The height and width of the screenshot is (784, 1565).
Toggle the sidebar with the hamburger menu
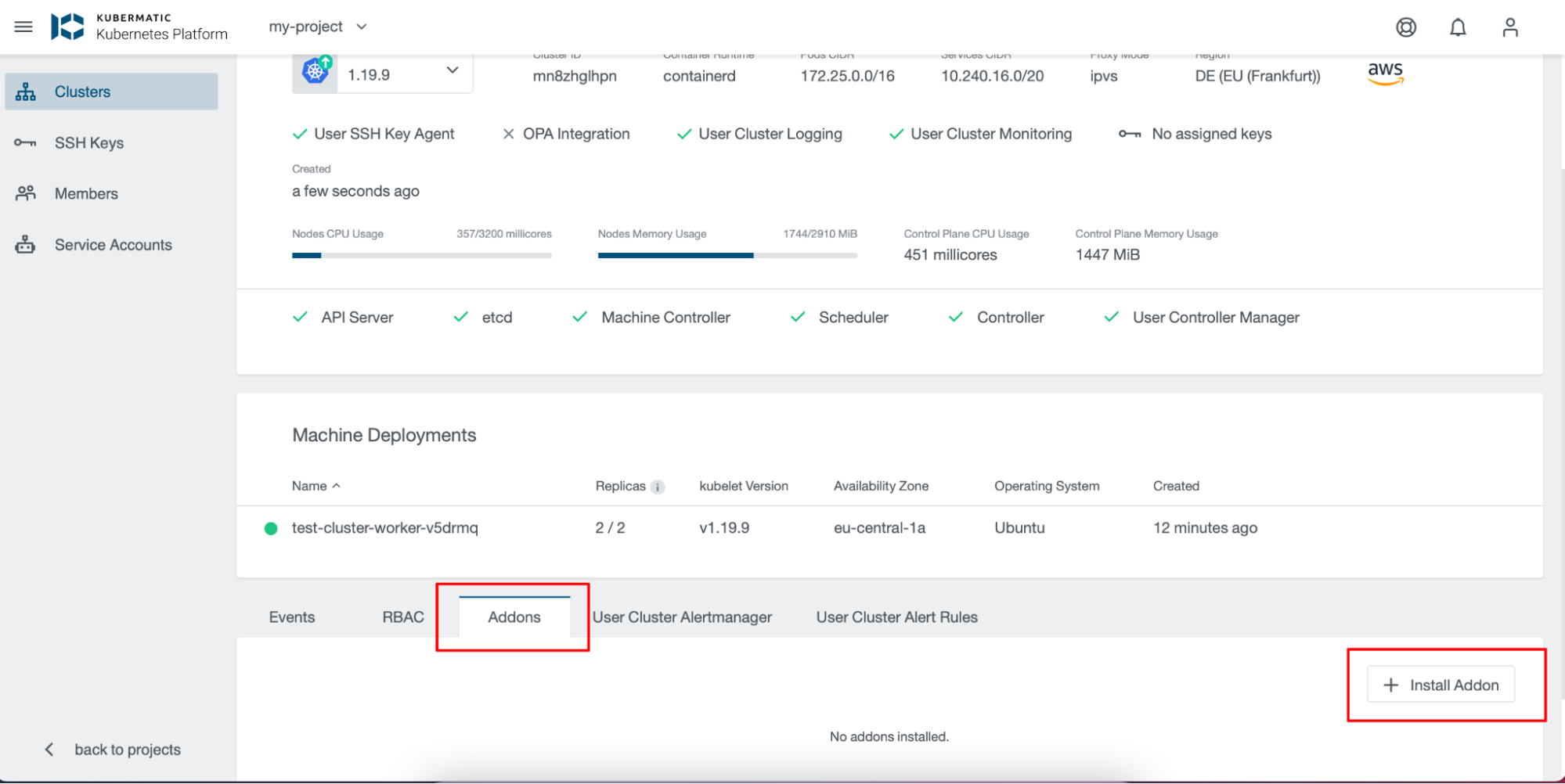pos(23,26)
